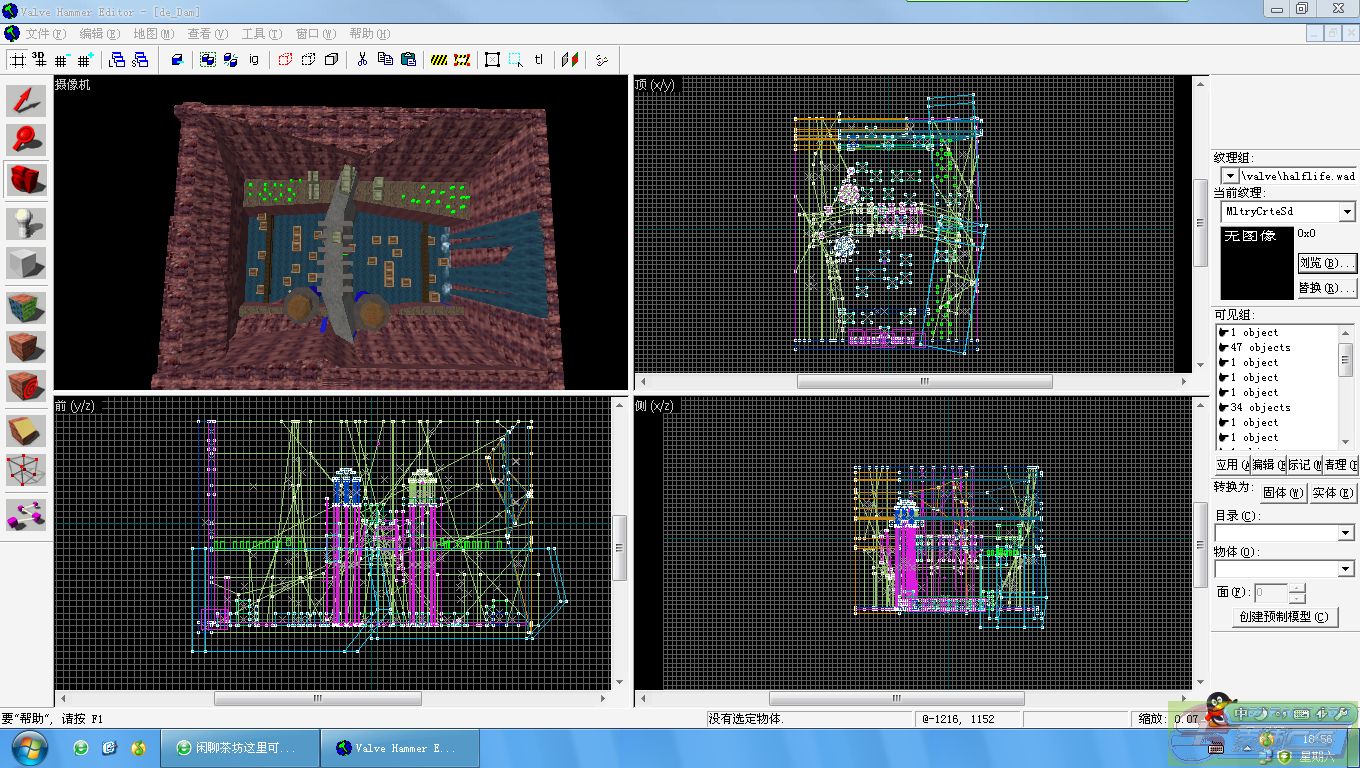Open the 地图 (Map) menu
This screenshot has width=1360, height=768.
click(153, 34)
